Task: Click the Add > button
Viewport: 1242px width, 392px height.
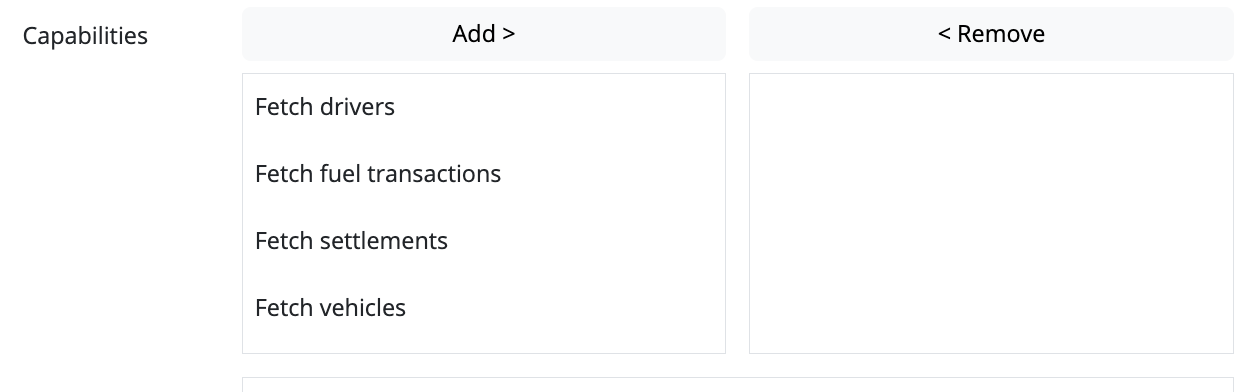Action: tap(483, 34)
